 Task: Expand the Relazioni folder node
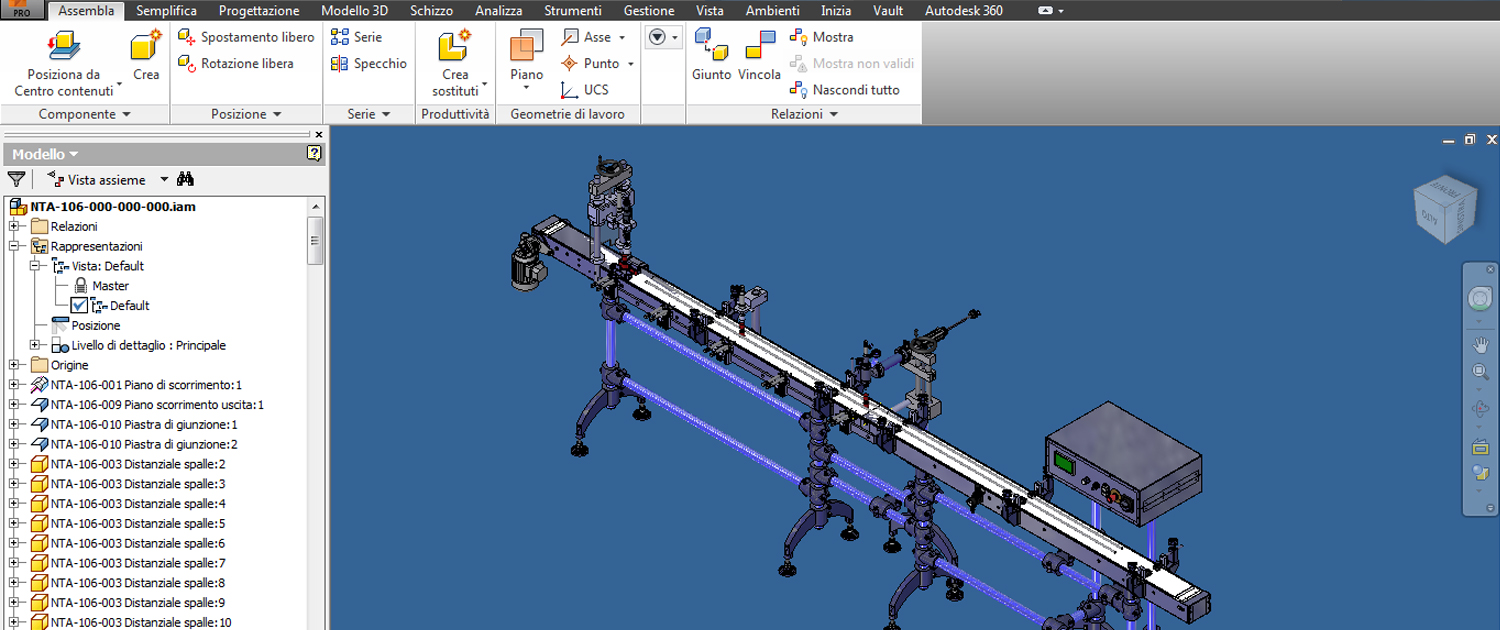coord(14,227)
